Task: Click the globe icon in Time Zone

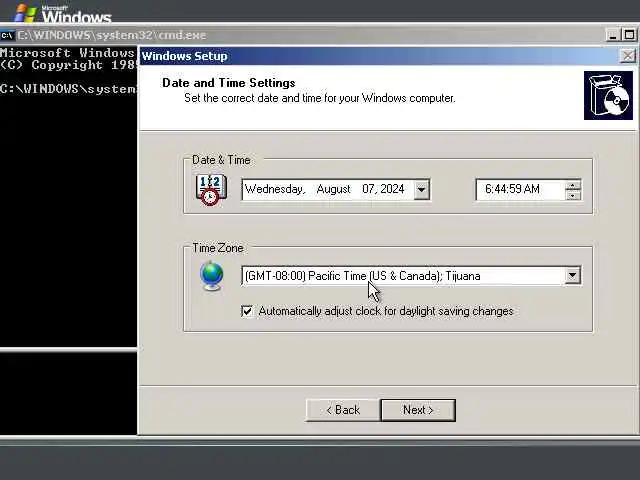Action: (212, 276)
